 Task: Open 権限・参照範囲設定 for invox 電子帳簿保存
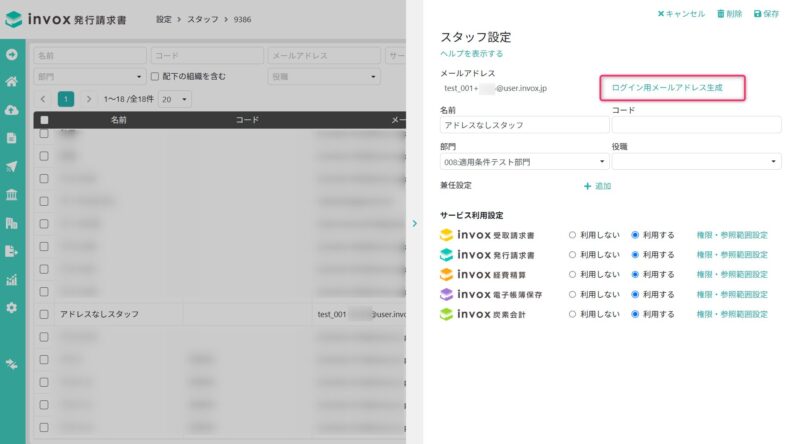[x=732, y=294]
